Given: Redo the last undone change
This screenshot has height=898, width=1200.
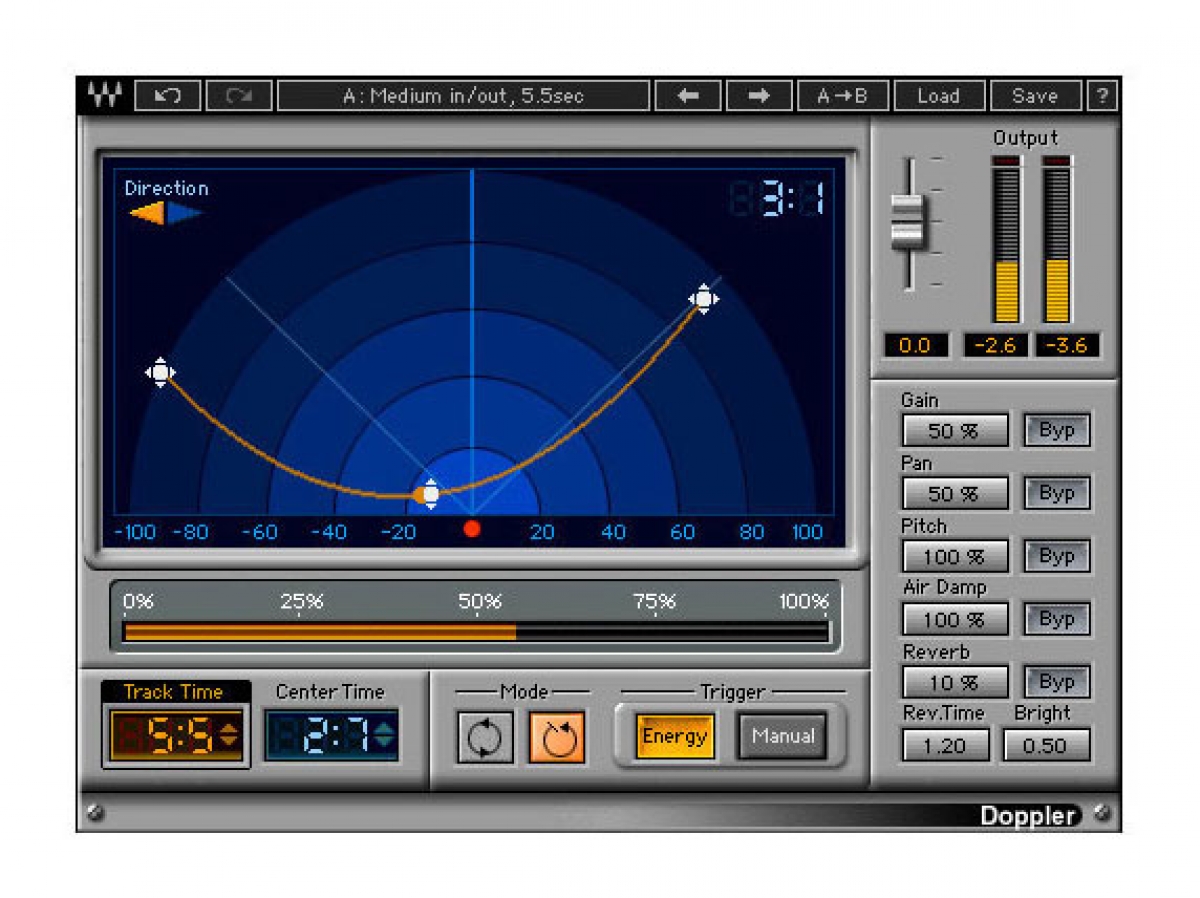Looking at the screenshot, I should [239, 96].
